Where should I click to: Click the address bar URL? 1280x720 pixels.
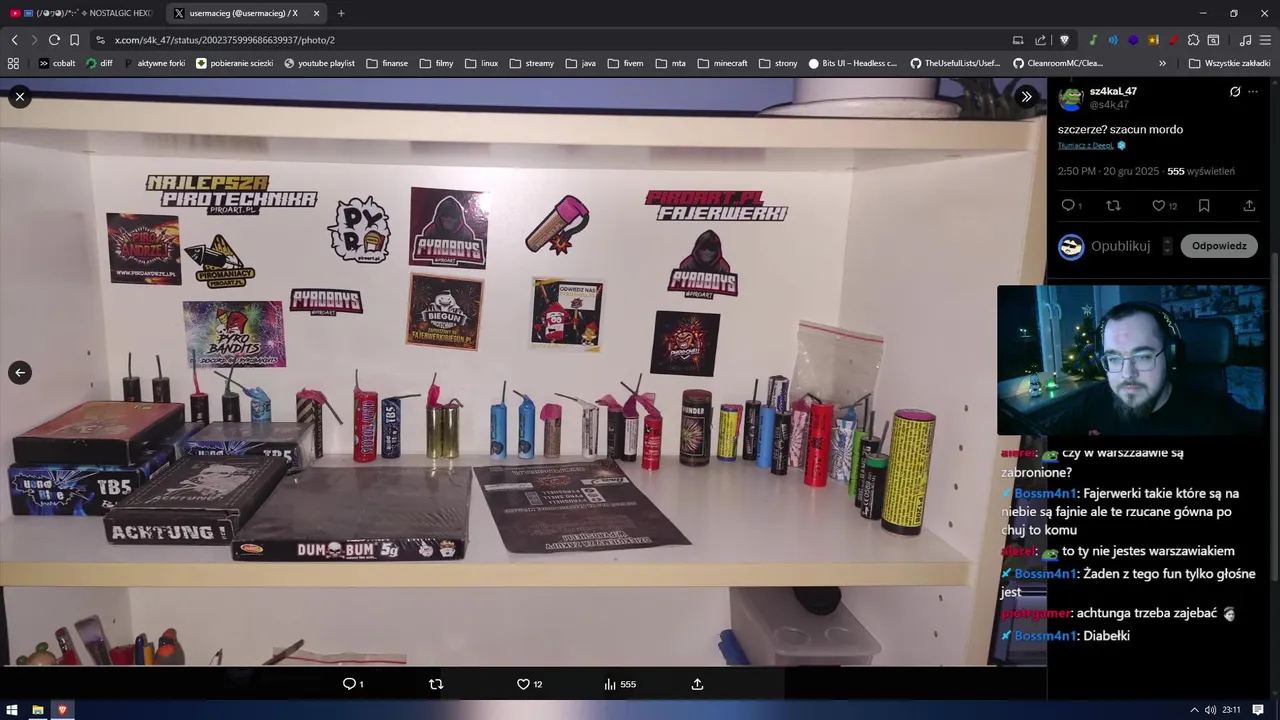224,40
